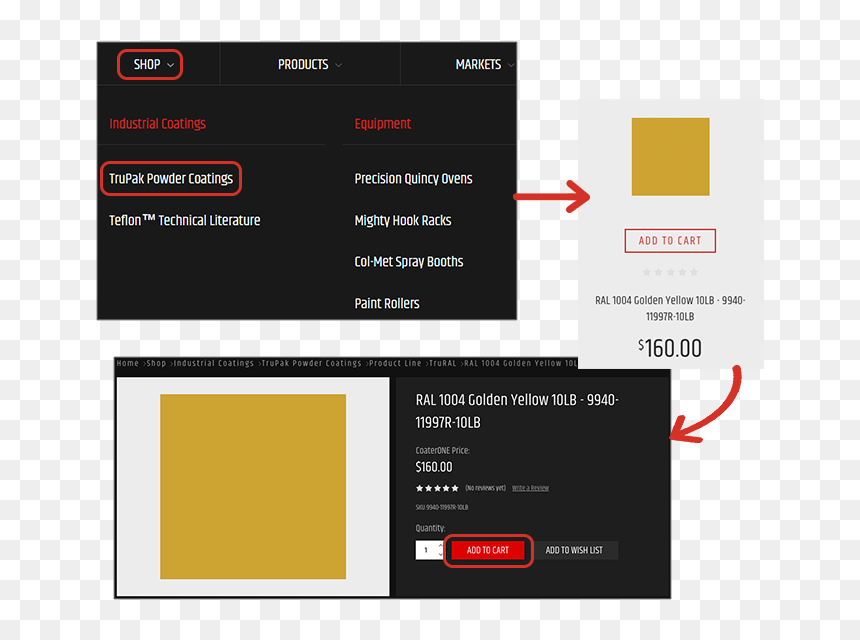Click ADD TO WISH LIST button
Screen dimensions: 860x640
(574, 551)
